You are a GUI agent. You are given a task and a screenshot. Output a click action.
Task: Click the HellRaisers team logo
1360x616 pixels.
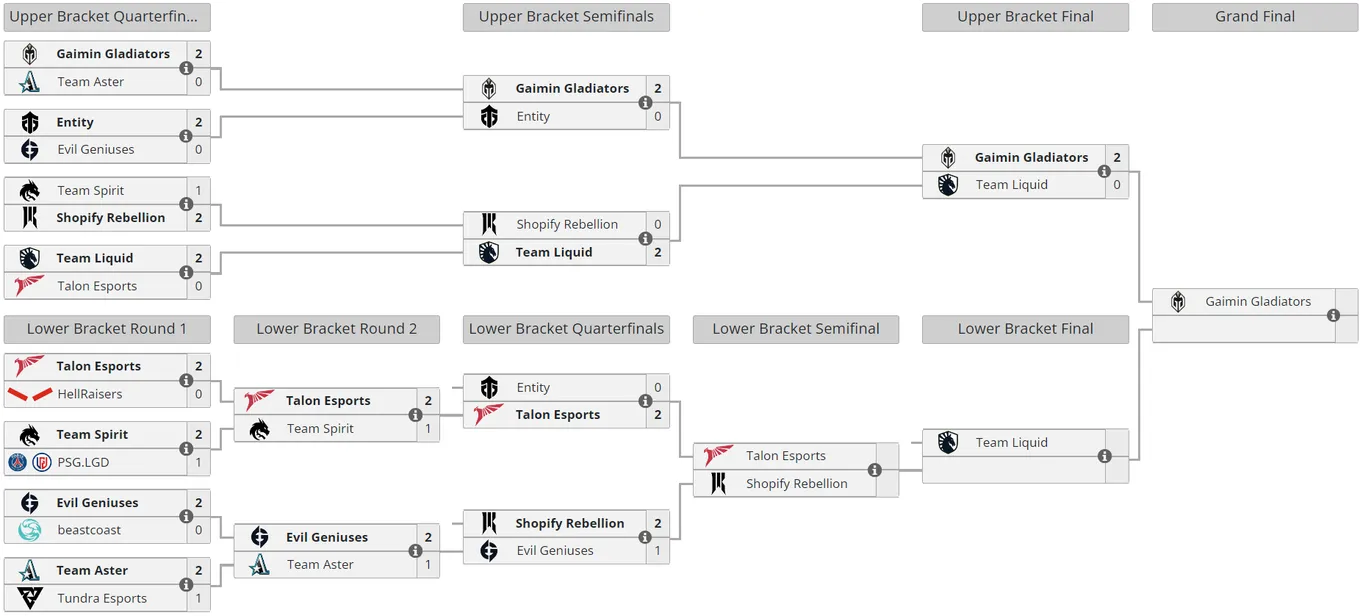(30, 394)
